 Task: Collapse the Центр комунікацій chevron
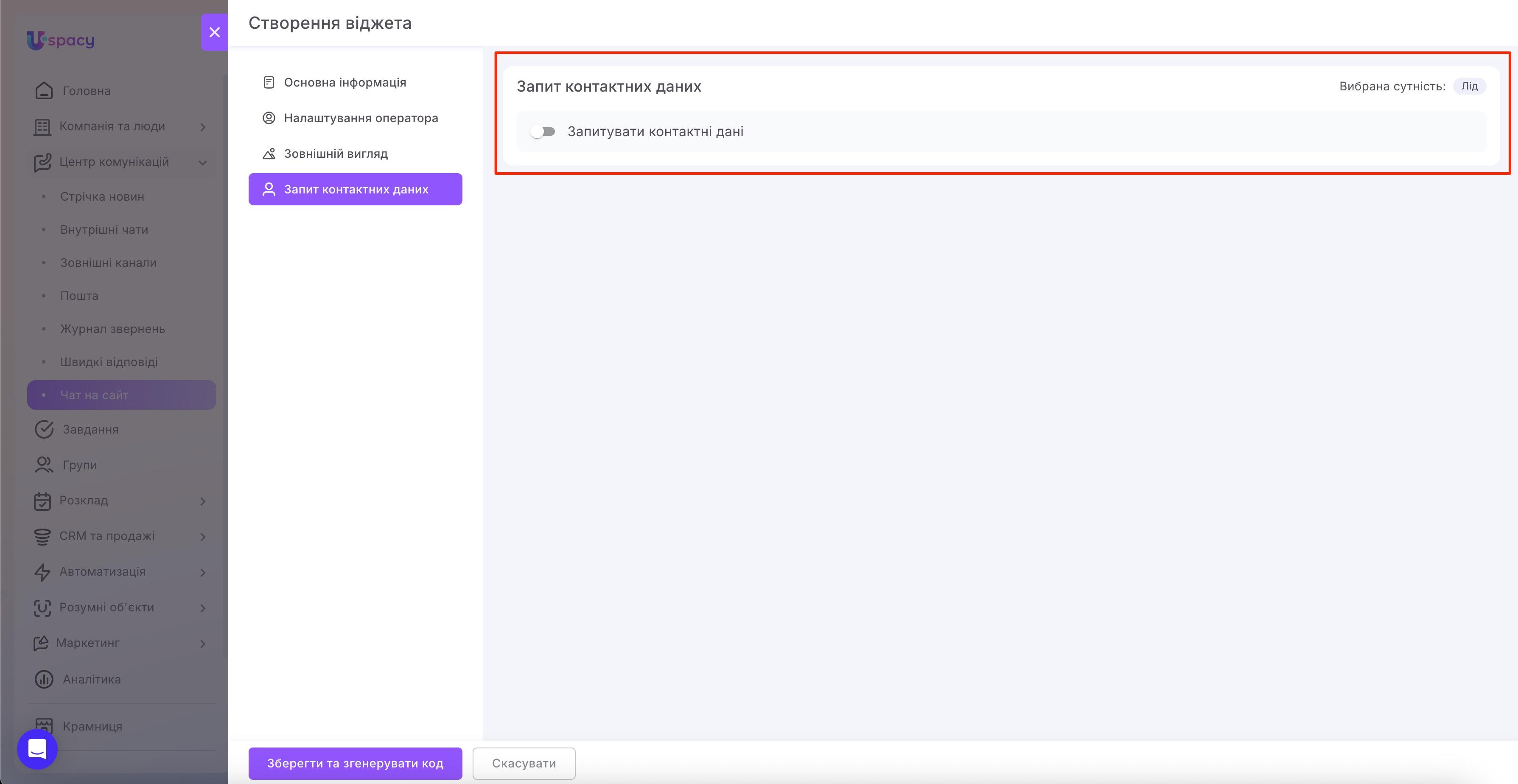point(203,162)
